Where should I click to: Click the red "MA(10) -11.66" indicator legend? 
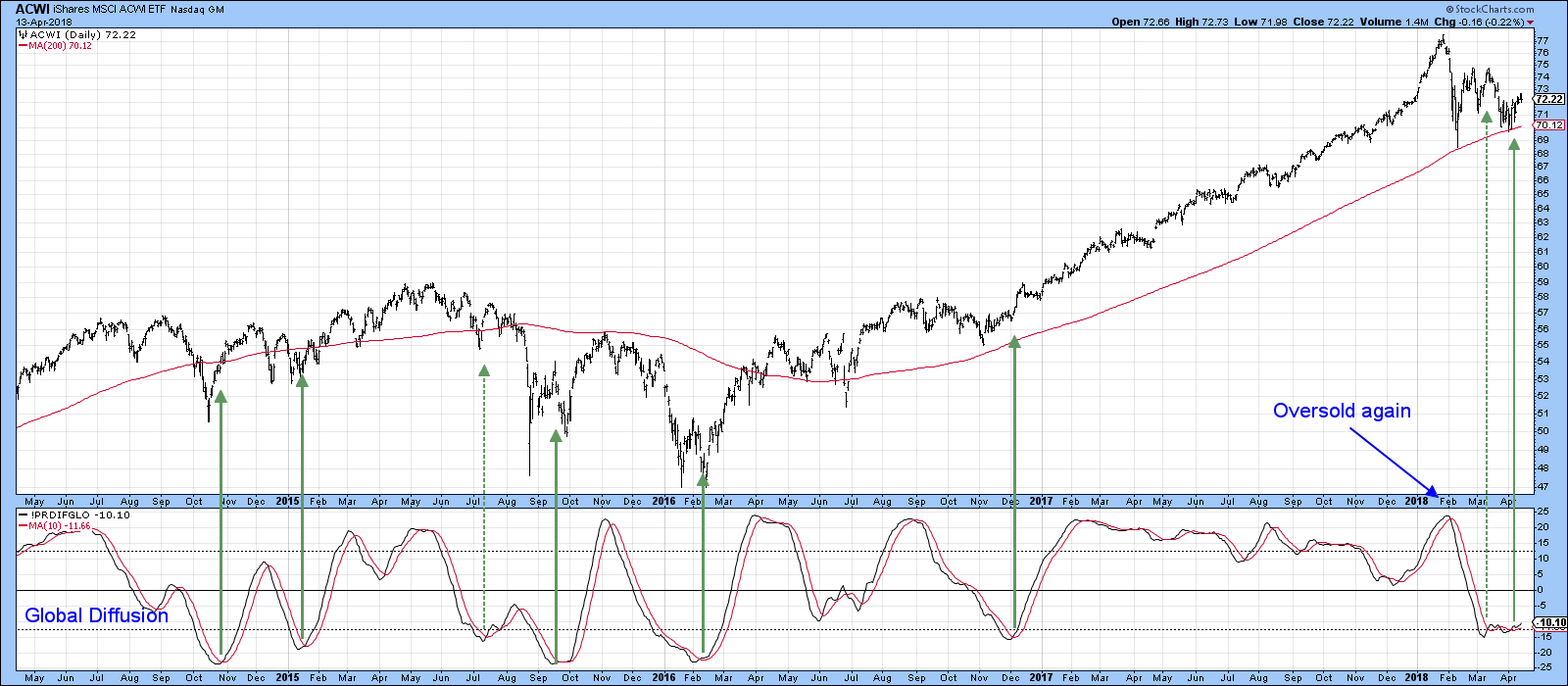pos(56,526)
